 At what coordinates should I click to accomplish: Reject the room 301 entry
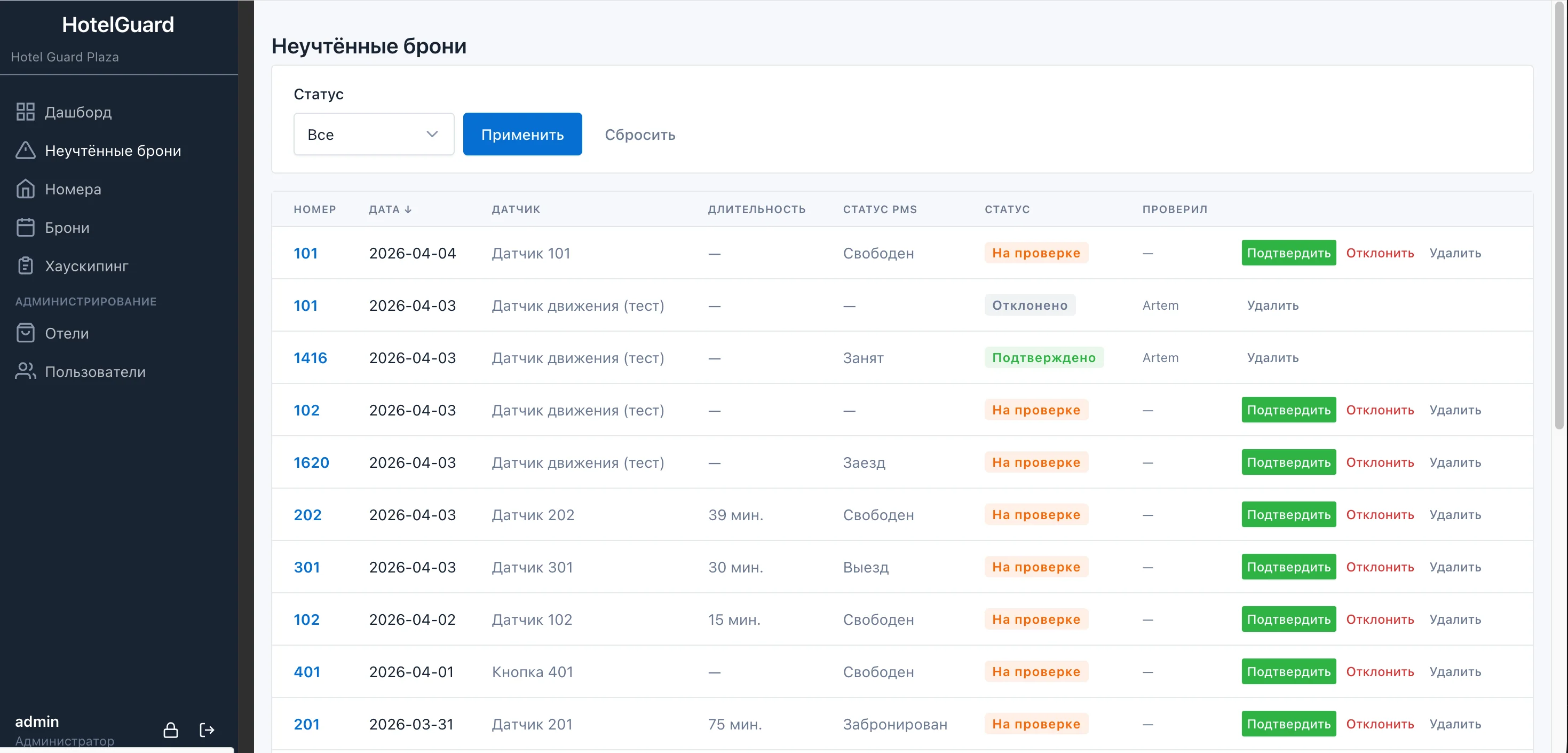[1379, 567]
